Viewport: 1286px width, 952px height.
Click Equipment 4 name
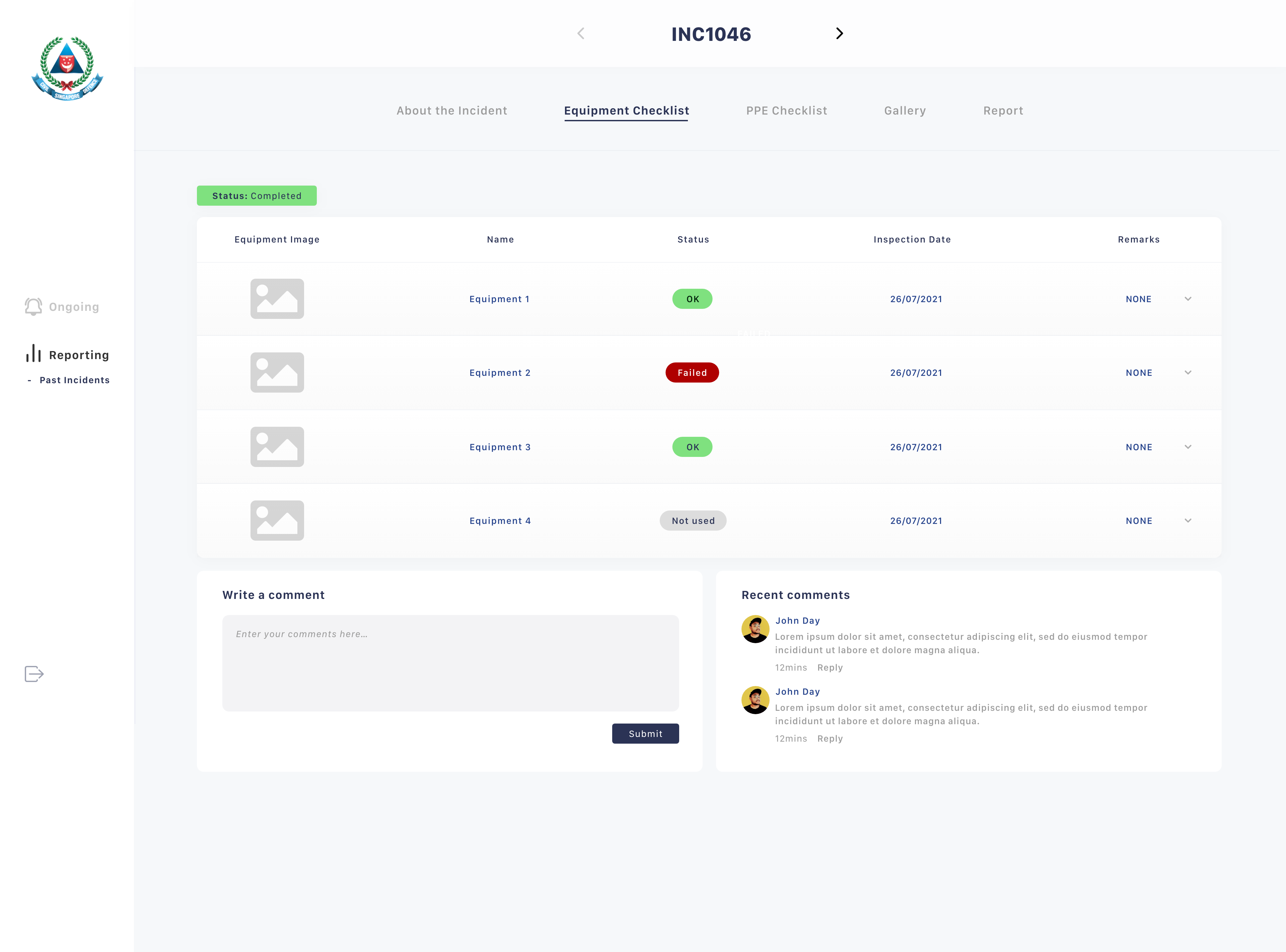pyautogui.click(x=500, y=521)
